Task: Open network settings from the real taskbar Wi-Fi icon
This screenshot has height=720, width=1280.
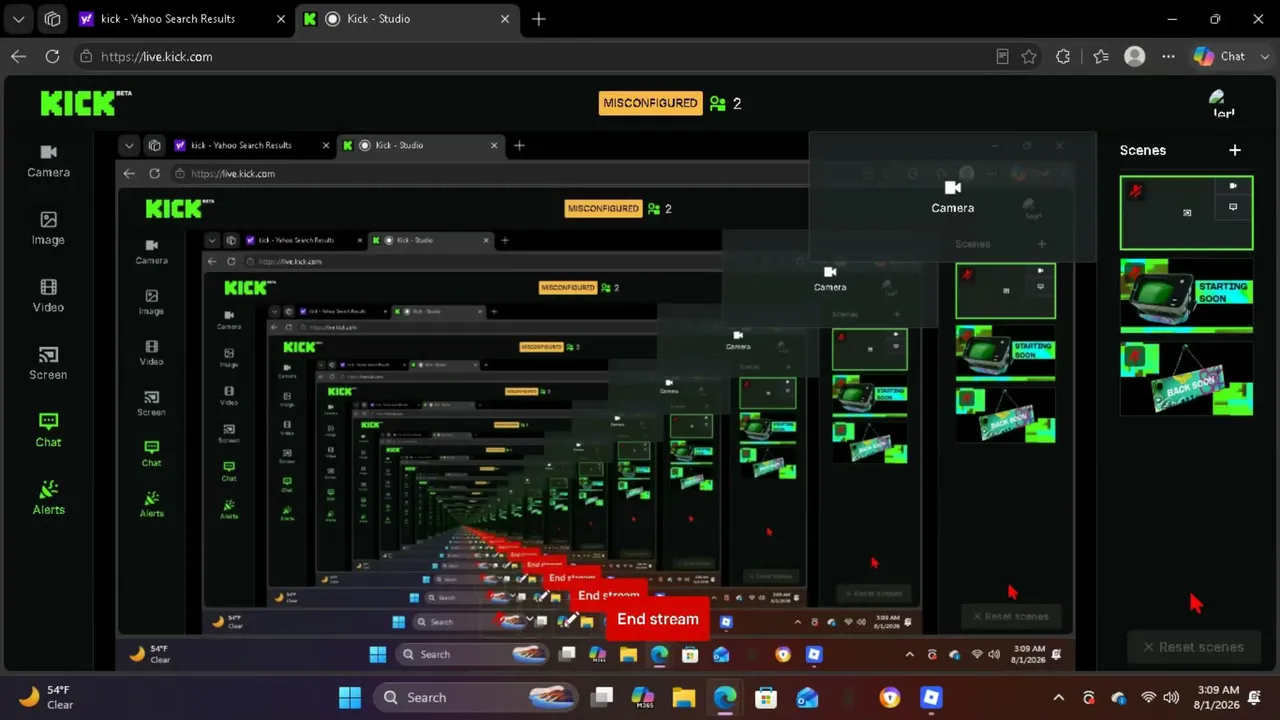Action: 1148,697
